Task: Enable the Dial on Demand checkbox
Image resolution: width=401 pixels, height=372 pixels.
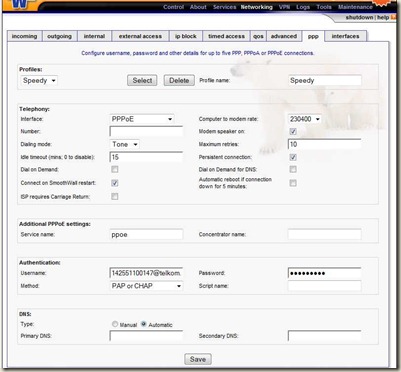Action: point(115,169)
